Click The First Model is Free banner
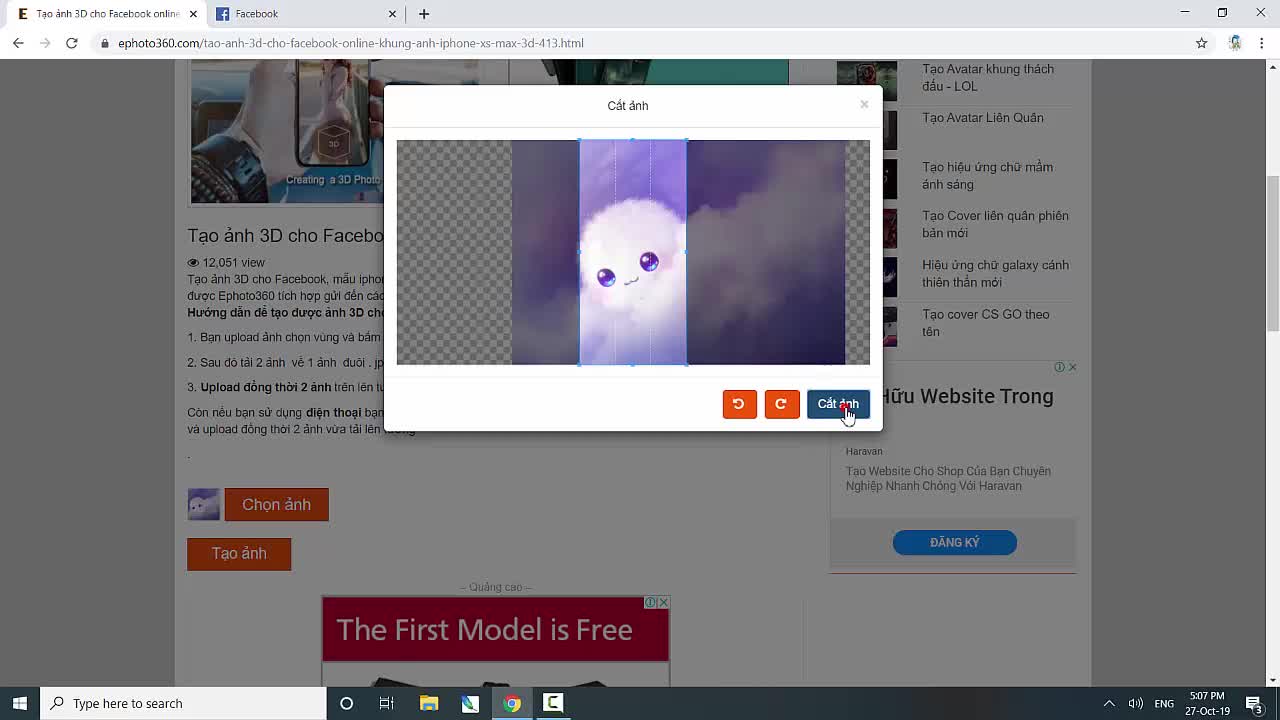Screen dimensions: 1280x720 (x=495, y=630)
